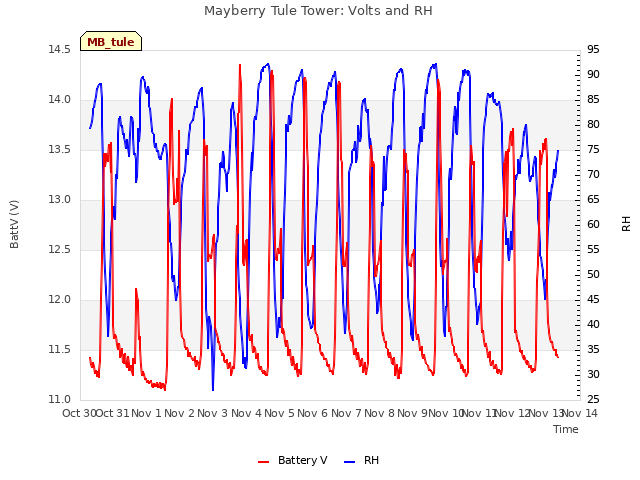The image size is (640, 480).
Task: Click the 'Nov 11' date label
Action: (479, 413)
